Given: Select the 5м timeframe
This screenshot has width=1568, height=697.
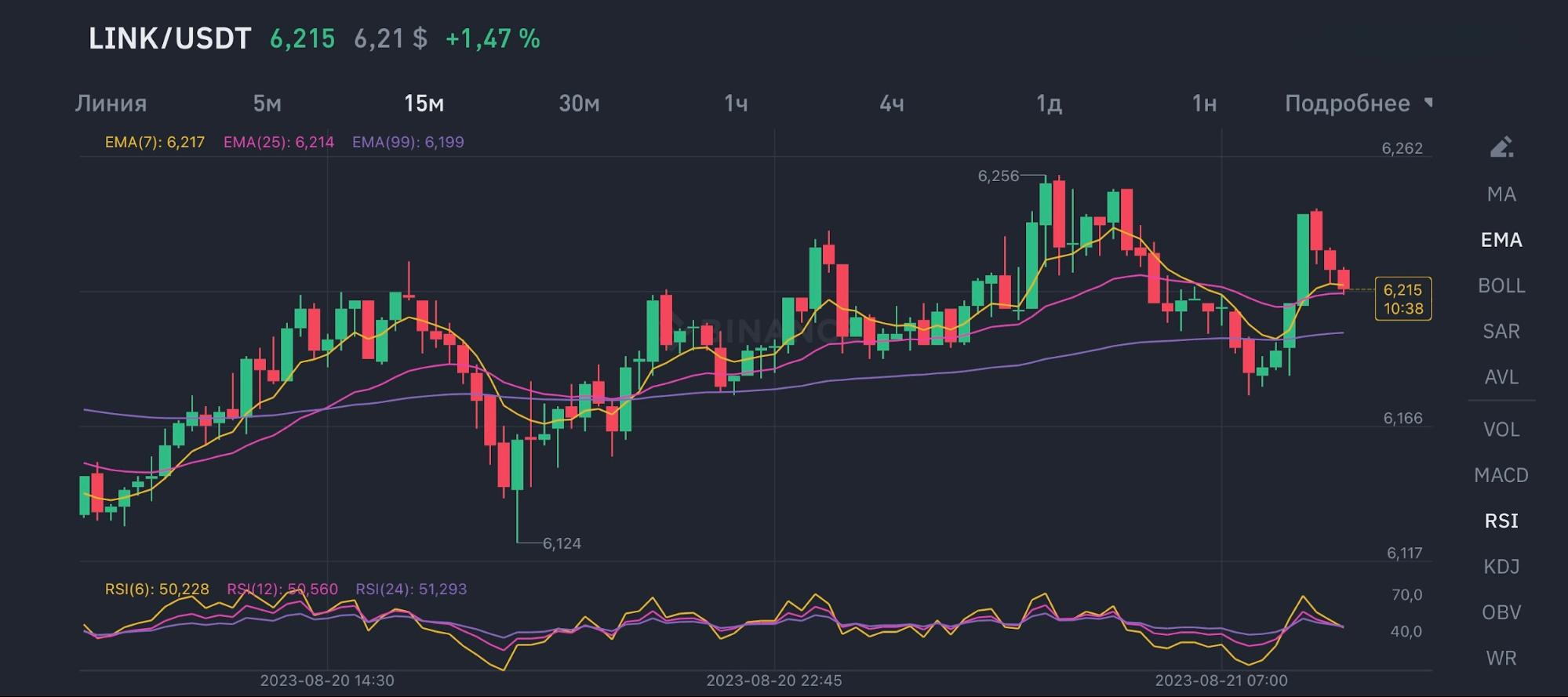Looking at the screenshot, I should 267,103.
